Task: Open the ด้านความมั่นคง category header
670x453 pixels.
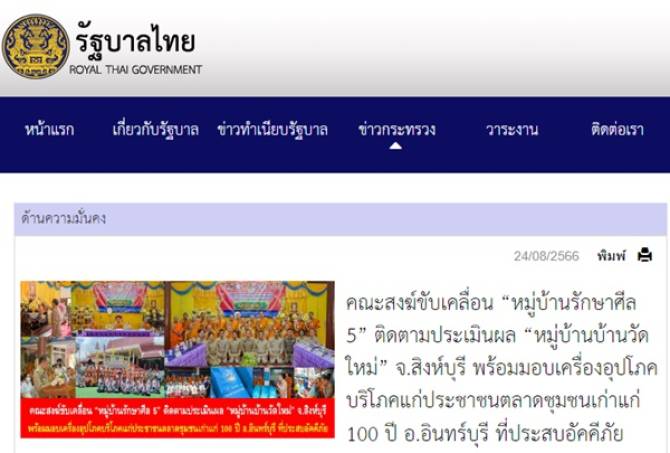Action: click(x=340, y=219)
